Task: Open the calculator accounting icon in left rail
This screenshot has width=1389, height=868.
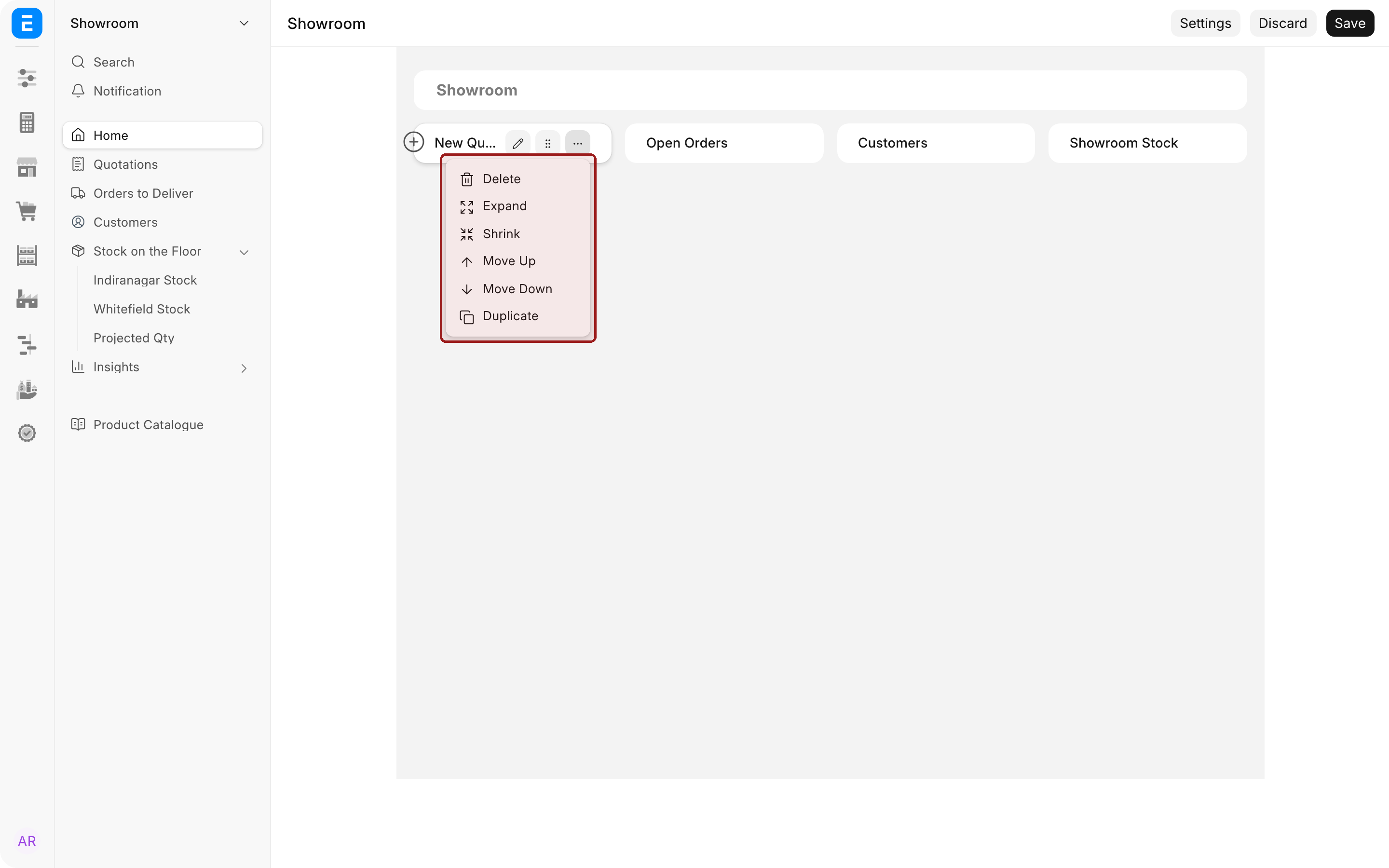Action: 27,122
